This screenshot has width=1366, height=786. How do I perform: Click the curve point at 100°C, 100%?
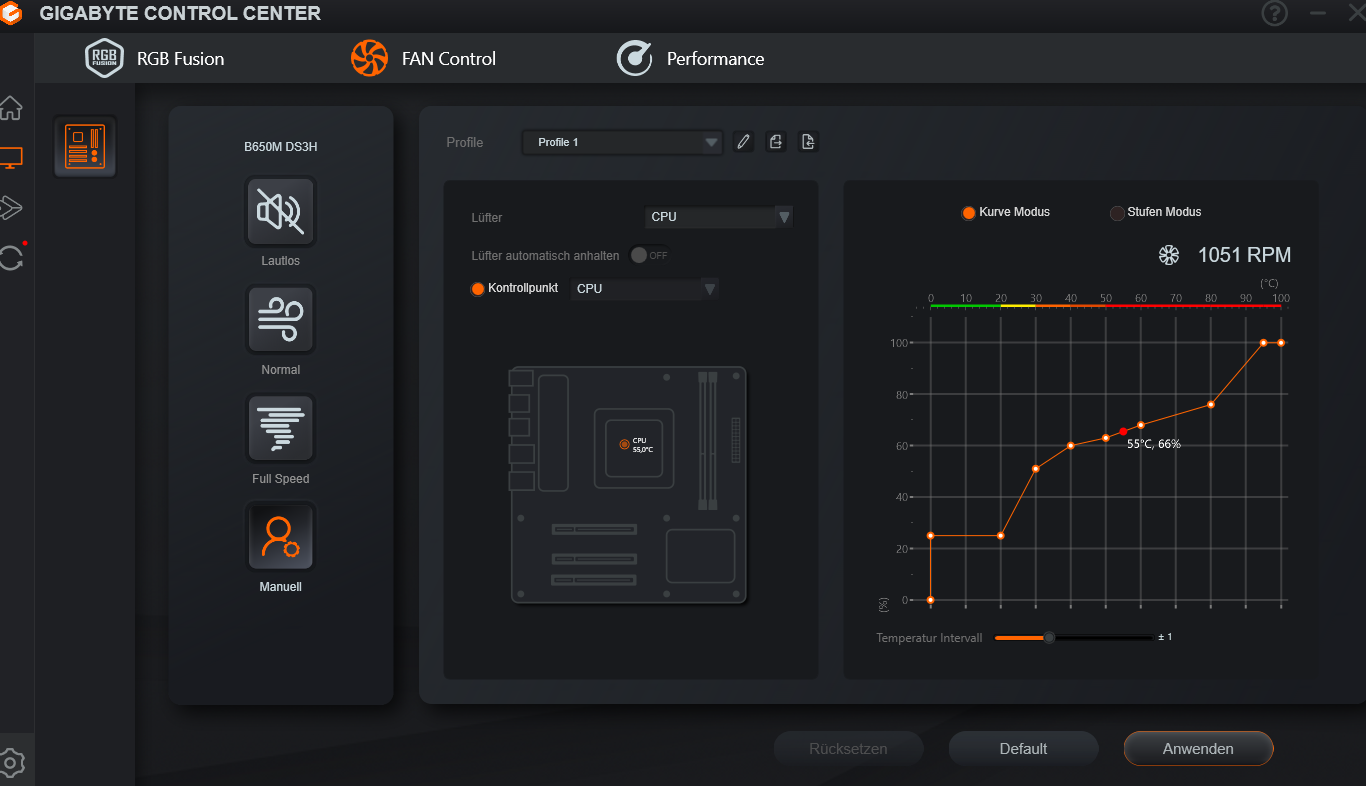1281,343
